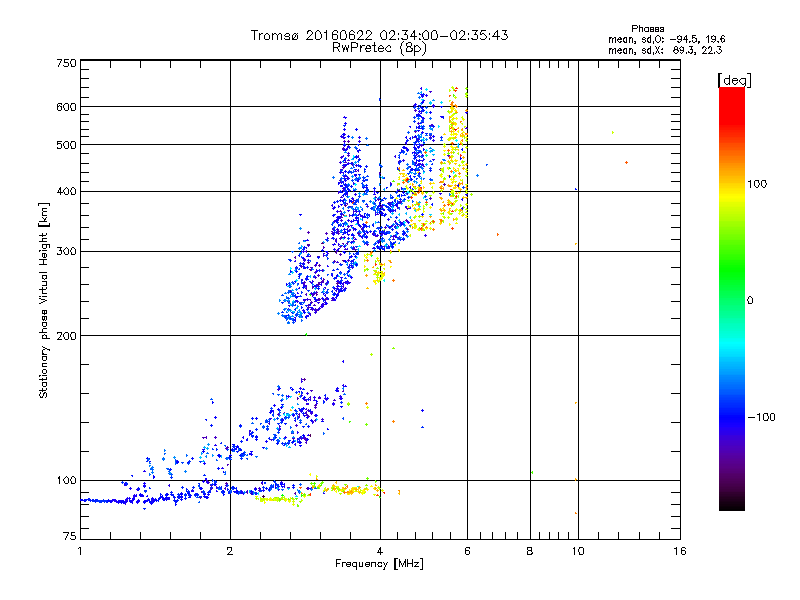Click the y-axis tick label "400"

click(66, 191)
